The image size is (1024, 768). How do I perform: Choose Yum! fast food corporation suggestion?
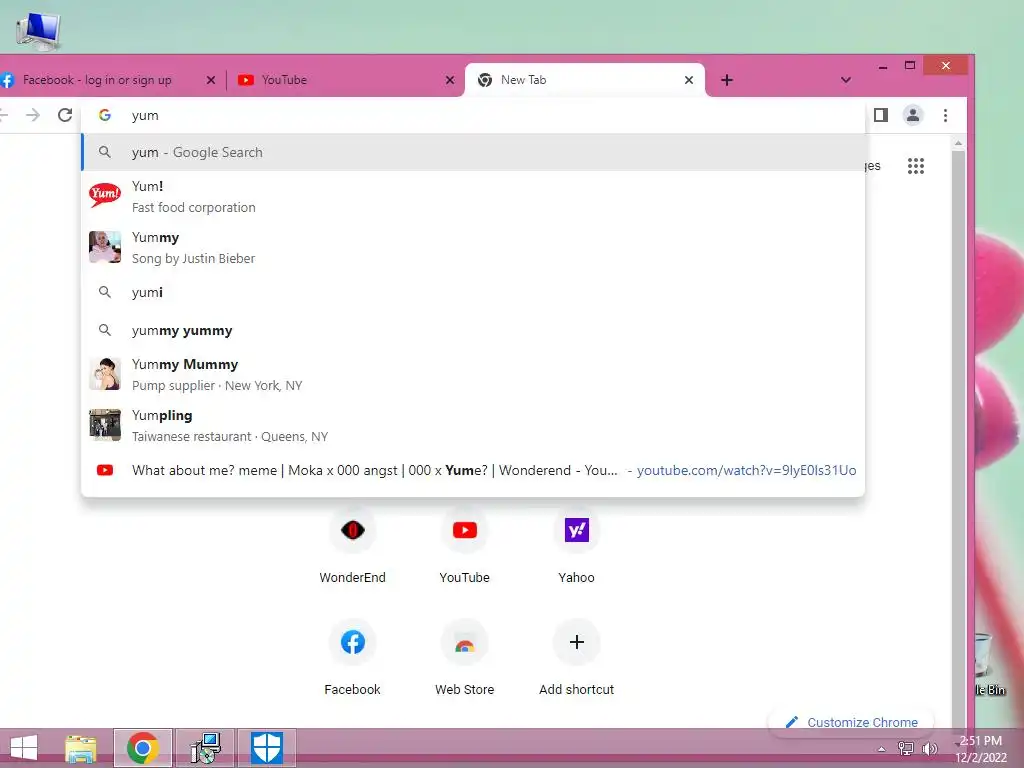click(473, 197)
